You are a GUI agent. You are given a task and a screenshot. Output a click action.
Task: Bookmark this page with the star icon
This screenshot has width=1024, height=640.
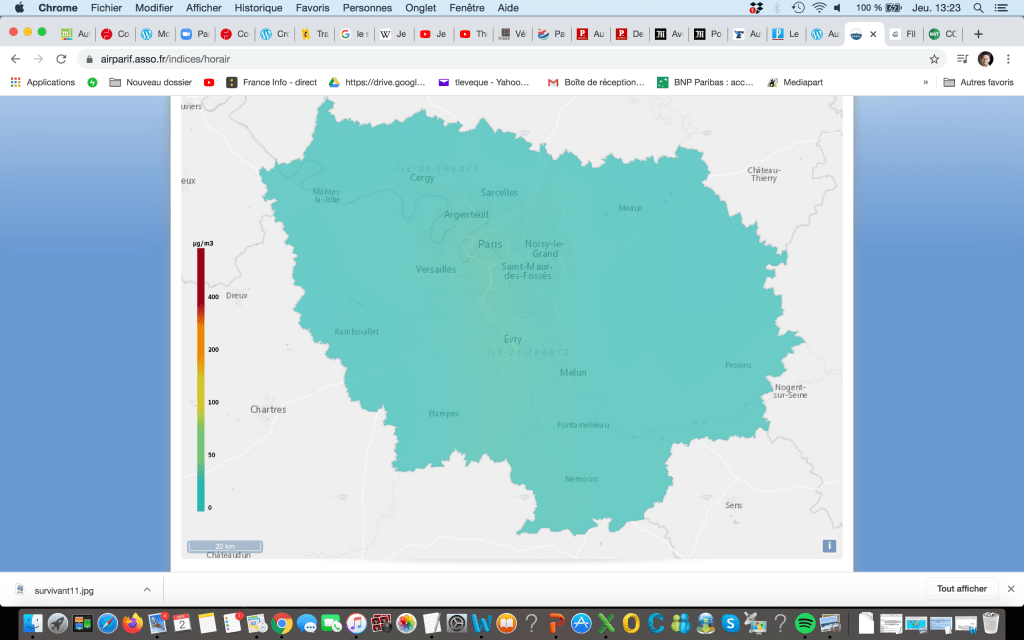coord(934,59)
